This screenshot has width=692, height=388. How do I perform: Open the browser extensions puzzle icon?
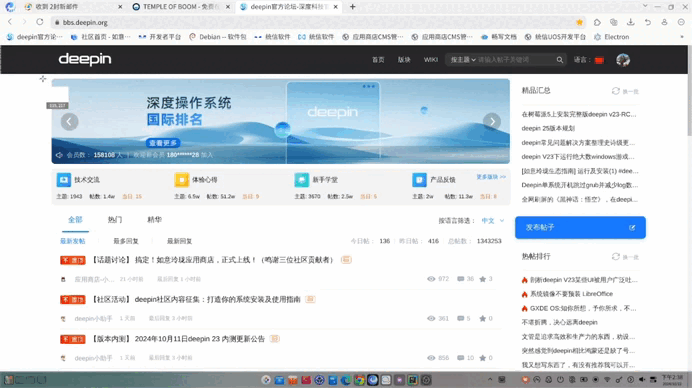597,22
